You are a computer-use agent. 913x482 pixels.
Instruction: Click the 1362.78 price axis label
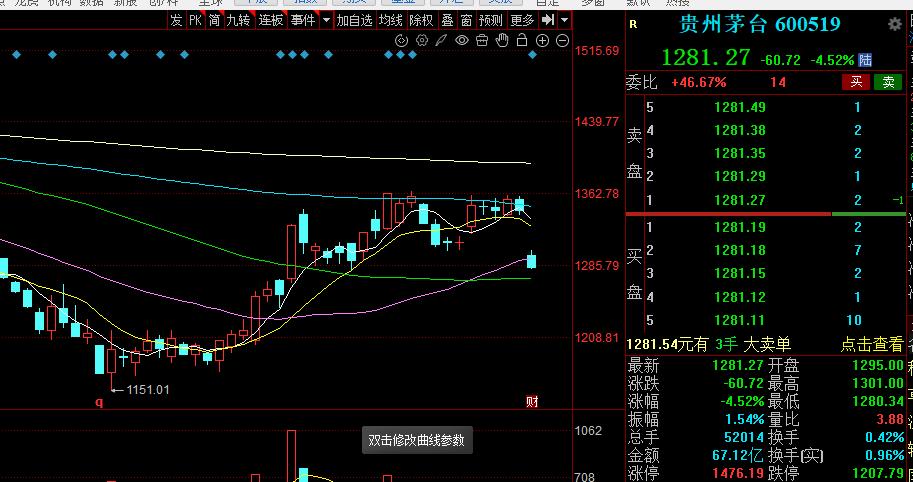pos(597,193)
